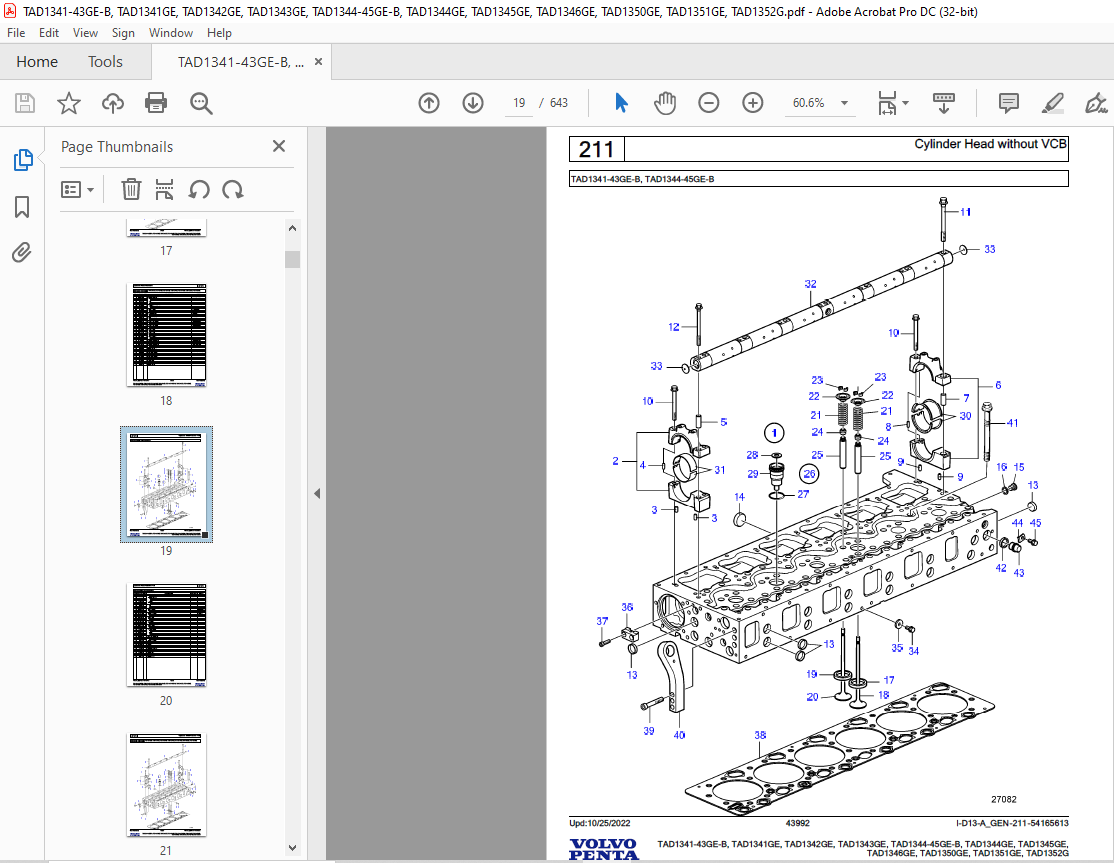Open Page Thumbnails navigation pane icon
Image resolution: width=1114 pixels, height=863 pixels.
(x=23, y=160)
